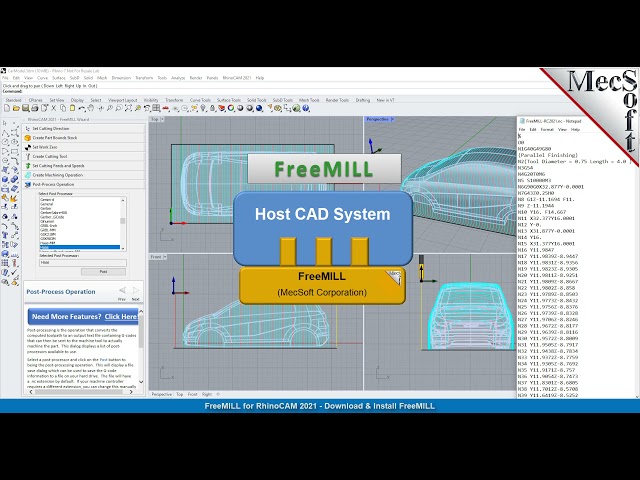This screenshot has width=640, height=480.
Task: Click the four-viewports layout icon
Action: (156, 108)
